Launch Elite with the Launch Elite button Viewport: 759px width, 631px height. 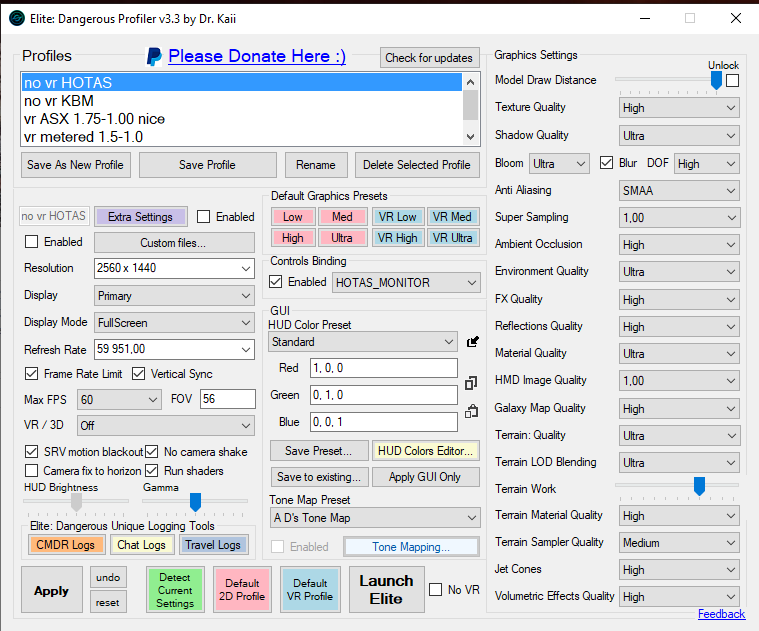tap(386, 589)
